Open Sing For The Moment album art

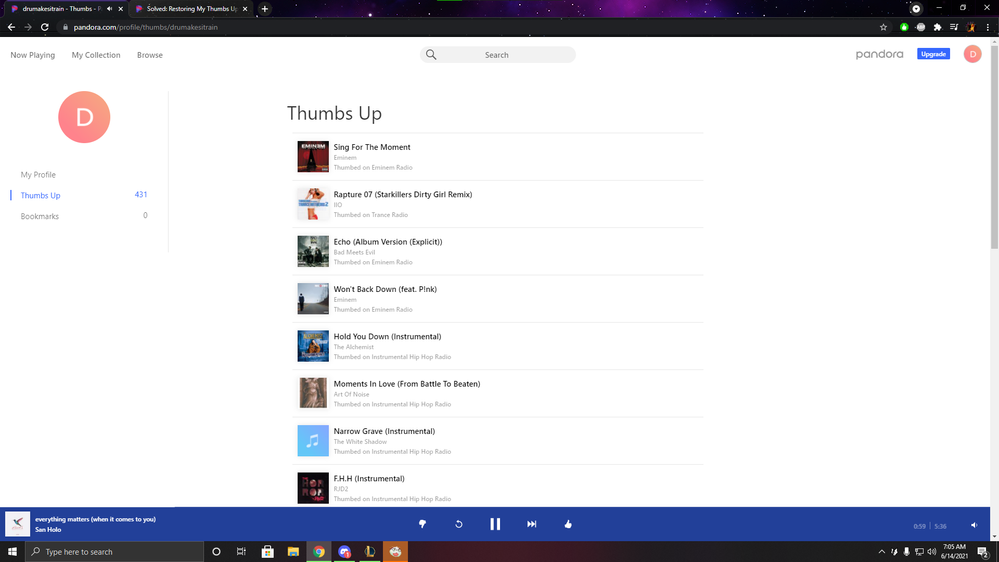[313, 157]
